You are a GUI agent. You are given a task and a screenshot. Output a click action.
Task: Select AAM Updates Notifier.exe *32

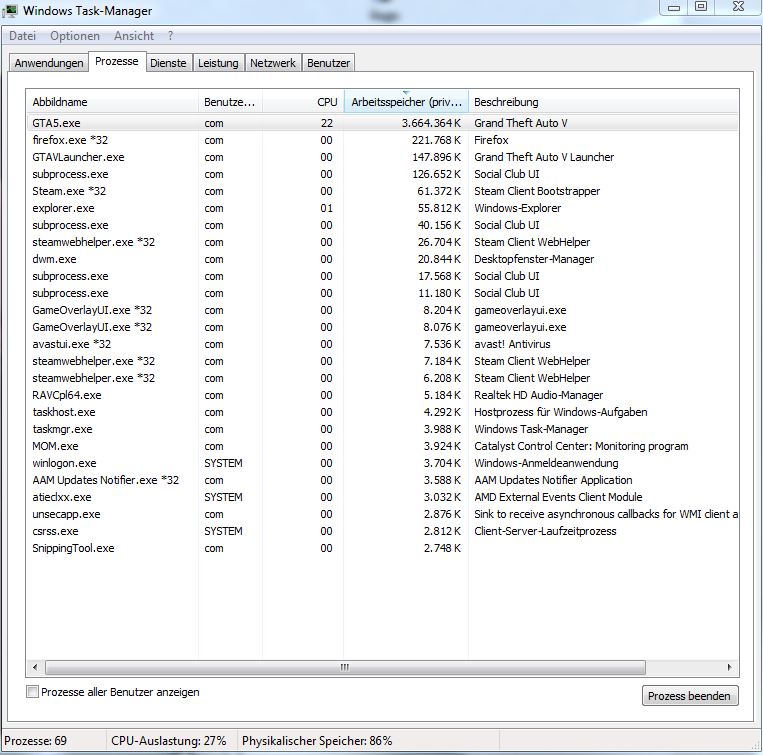[382, 480]
